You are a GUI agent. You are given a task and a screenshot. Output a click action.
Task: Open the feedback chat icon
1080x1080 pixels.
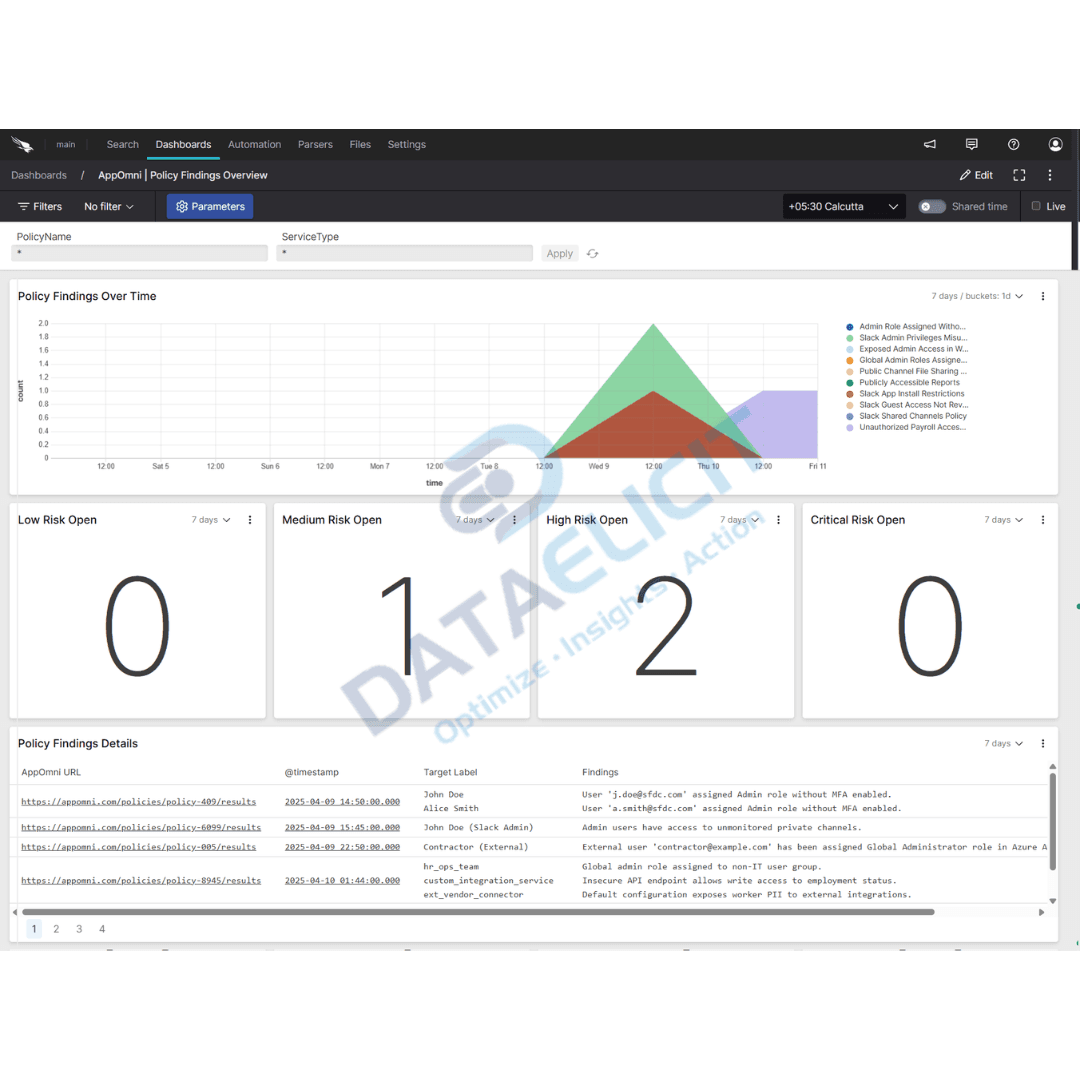[x=971, y=144]
